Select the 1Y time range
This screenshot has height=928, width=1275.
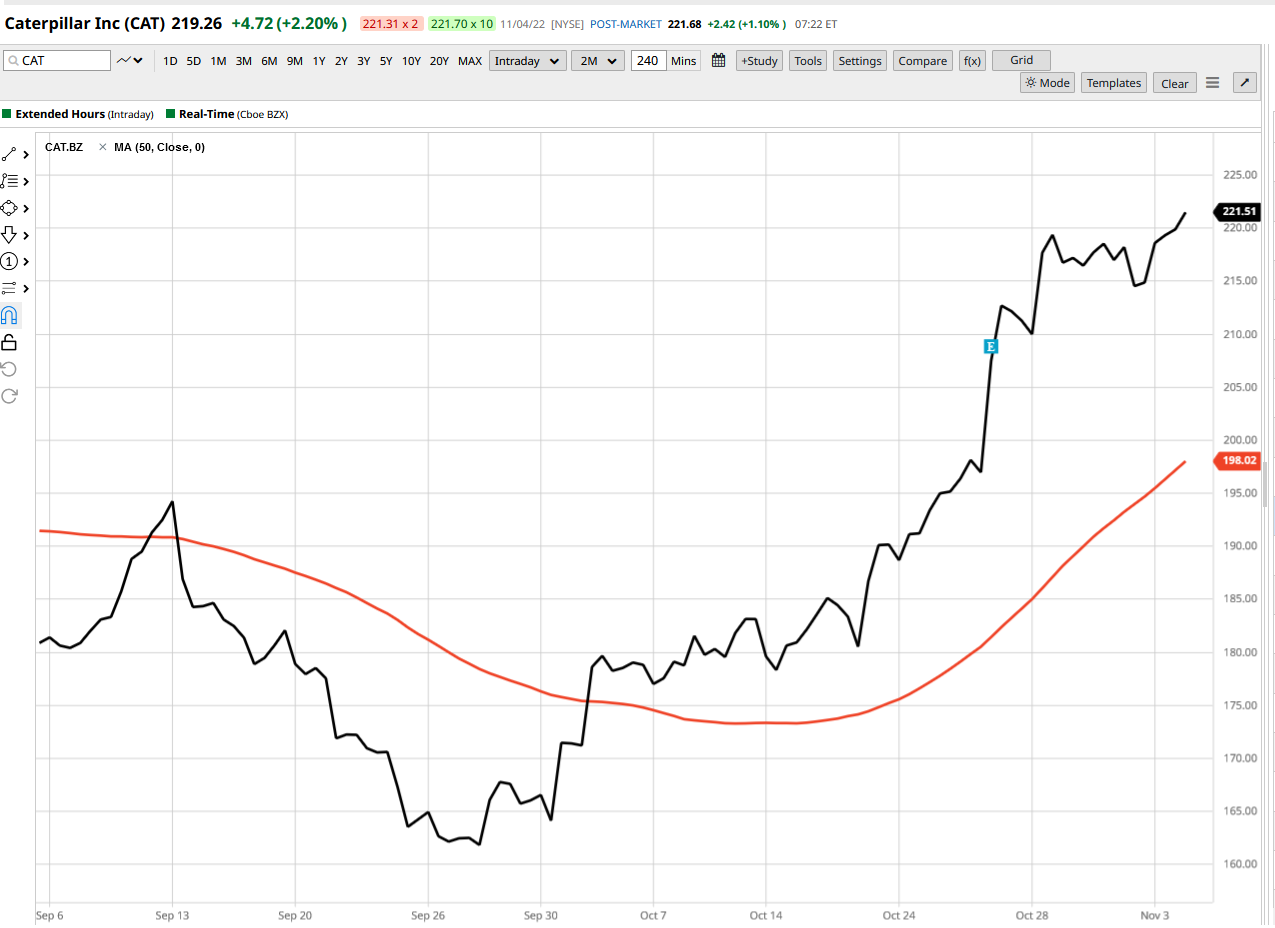(319, 61)
